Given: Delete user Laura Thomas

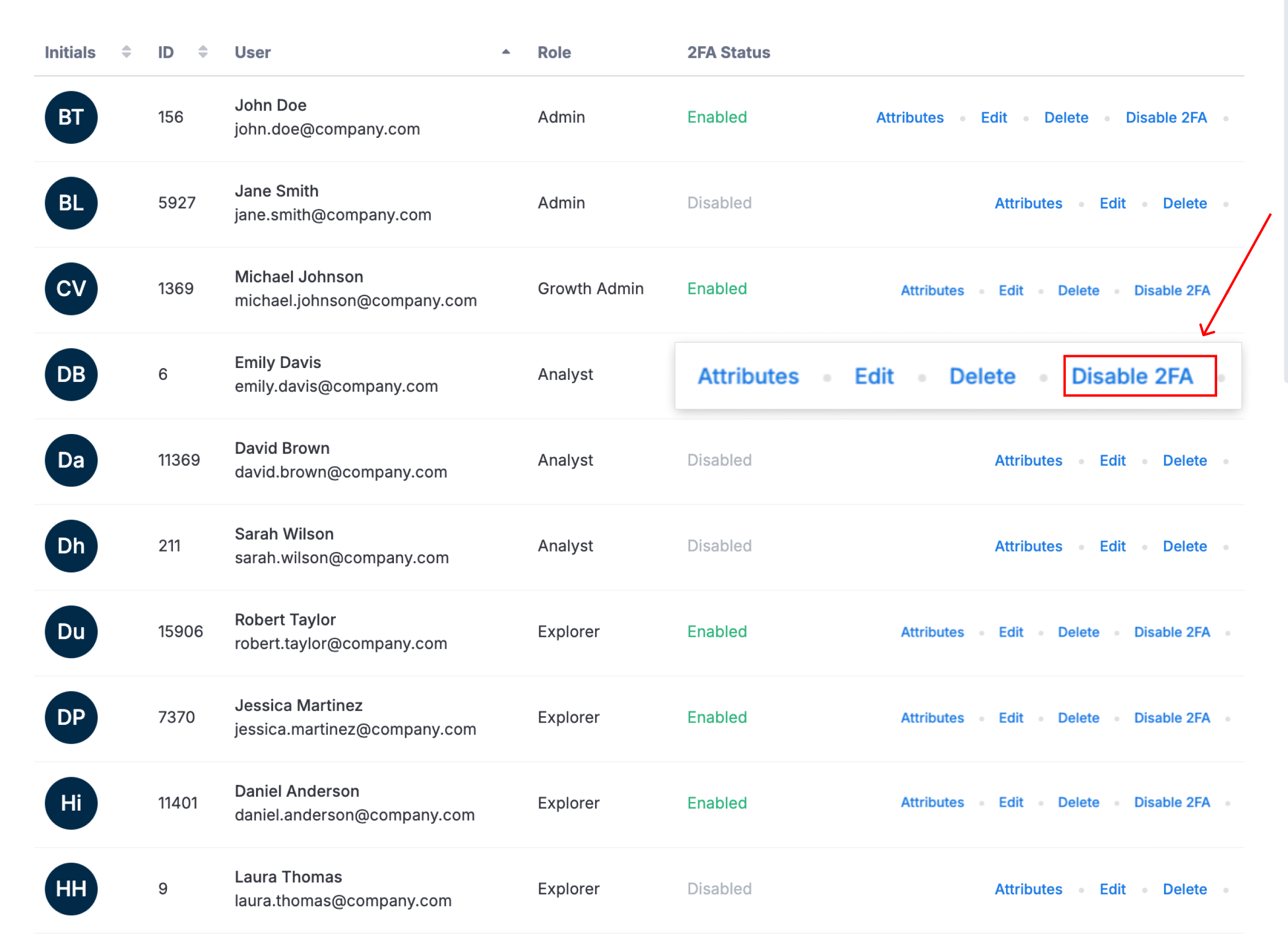Looking at the screenshot, I should 1185,889.
